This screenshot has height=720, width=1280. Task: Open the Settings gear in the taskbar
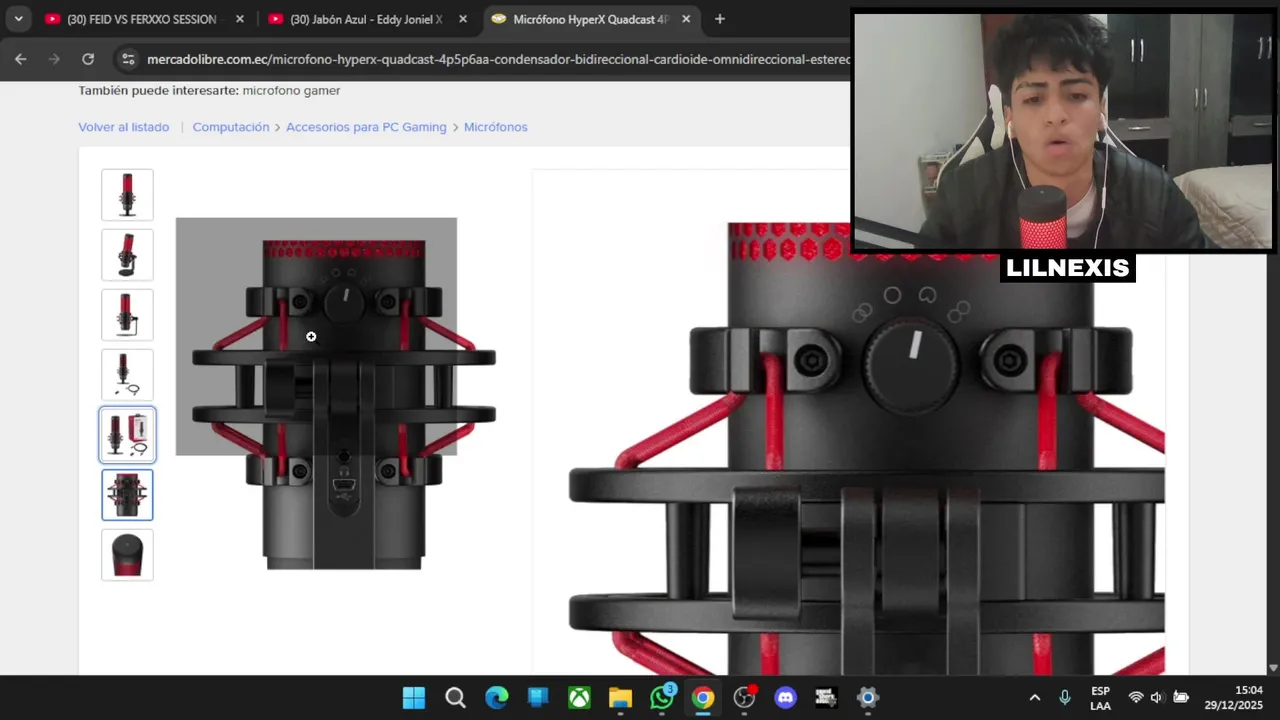coord(868,698)
